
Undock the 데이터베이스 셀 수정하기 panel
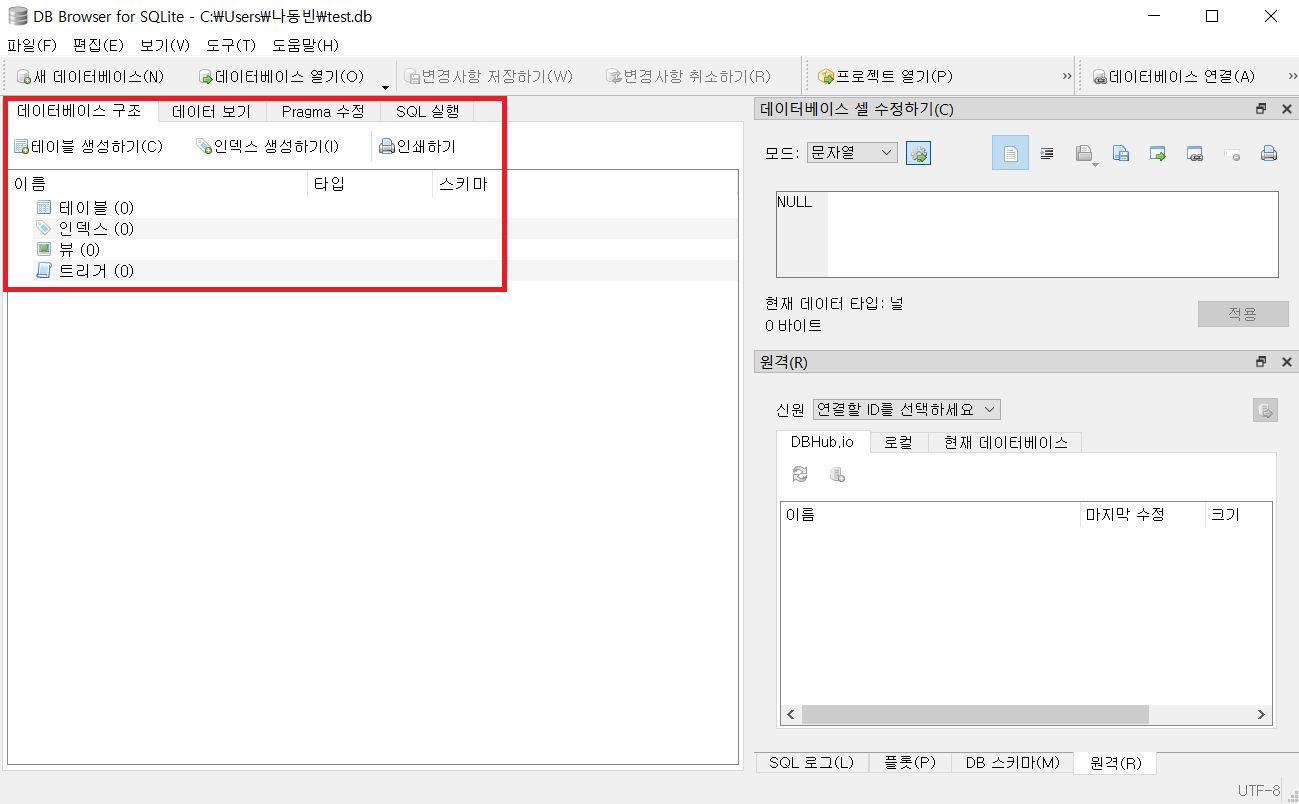pos(1262,110)
